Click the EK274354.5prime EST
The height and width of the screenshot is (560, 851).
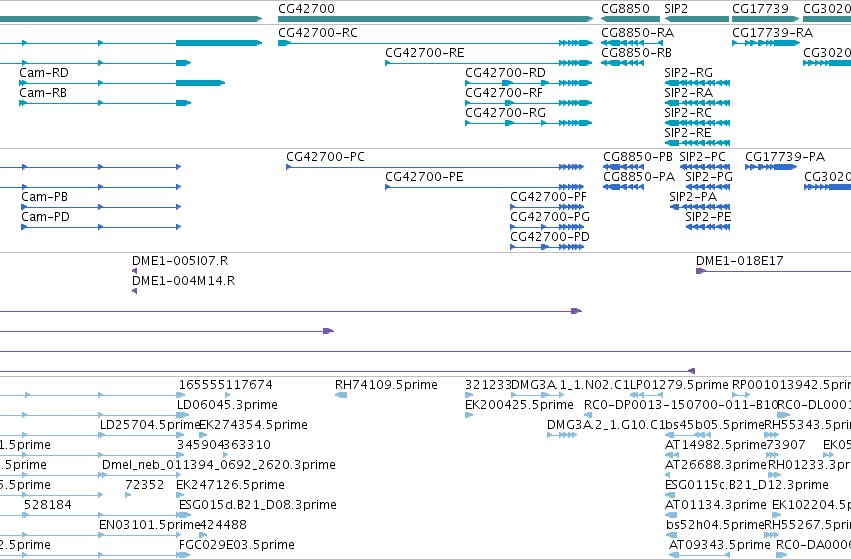202,435
